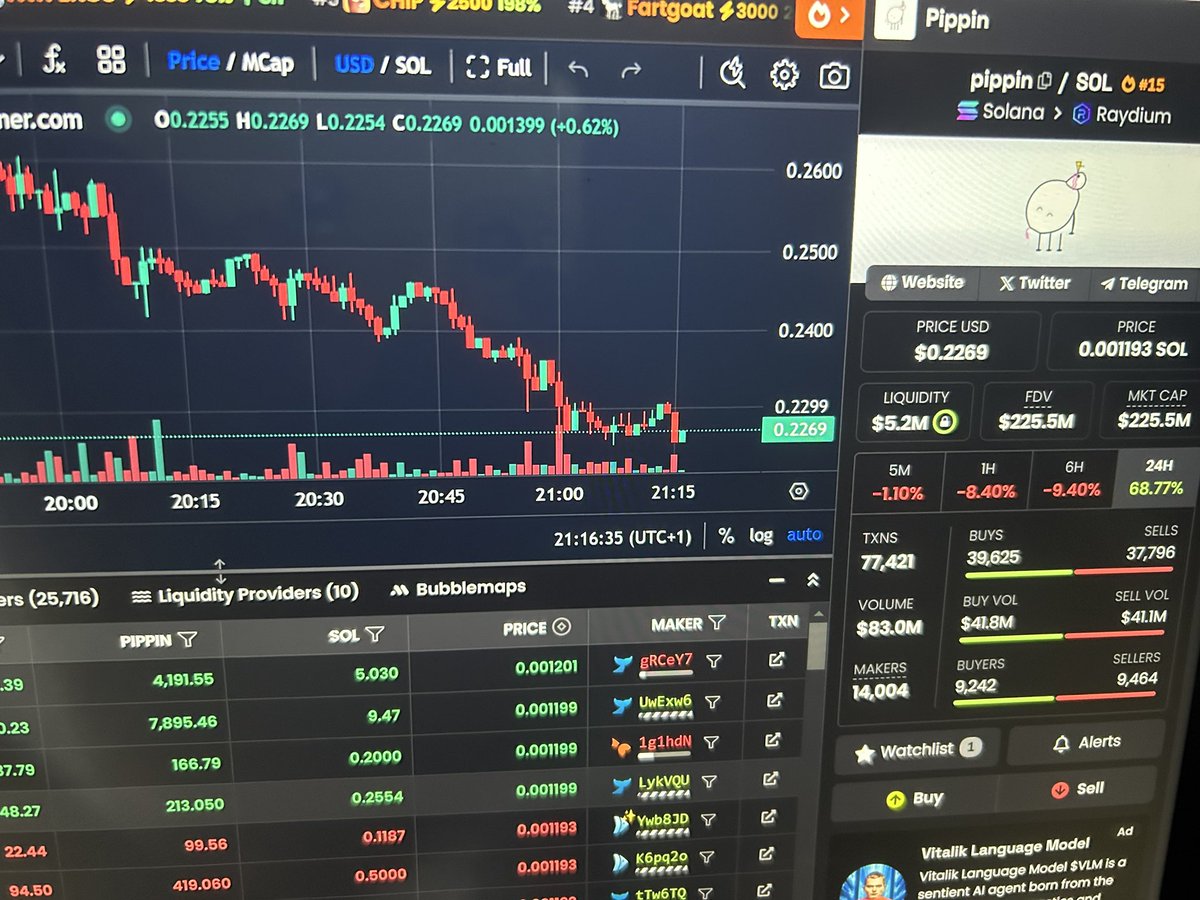
Task: Toggle the PRICE column currency icon
Action: tap(561, 627)
